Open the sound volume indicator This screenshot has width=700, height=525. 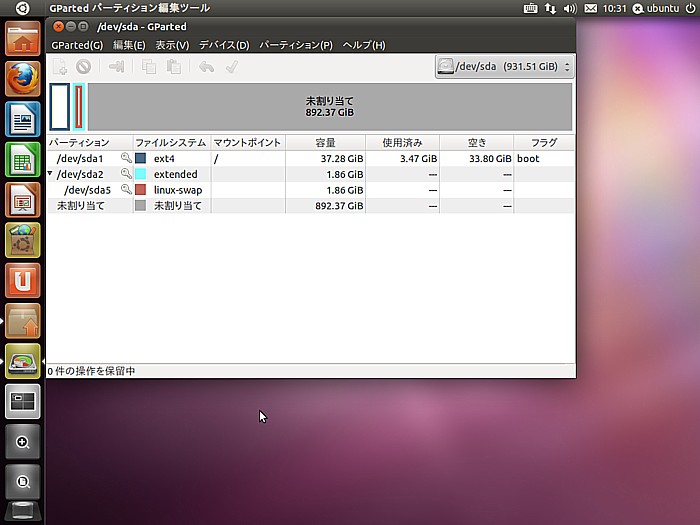tap(570, 8)
